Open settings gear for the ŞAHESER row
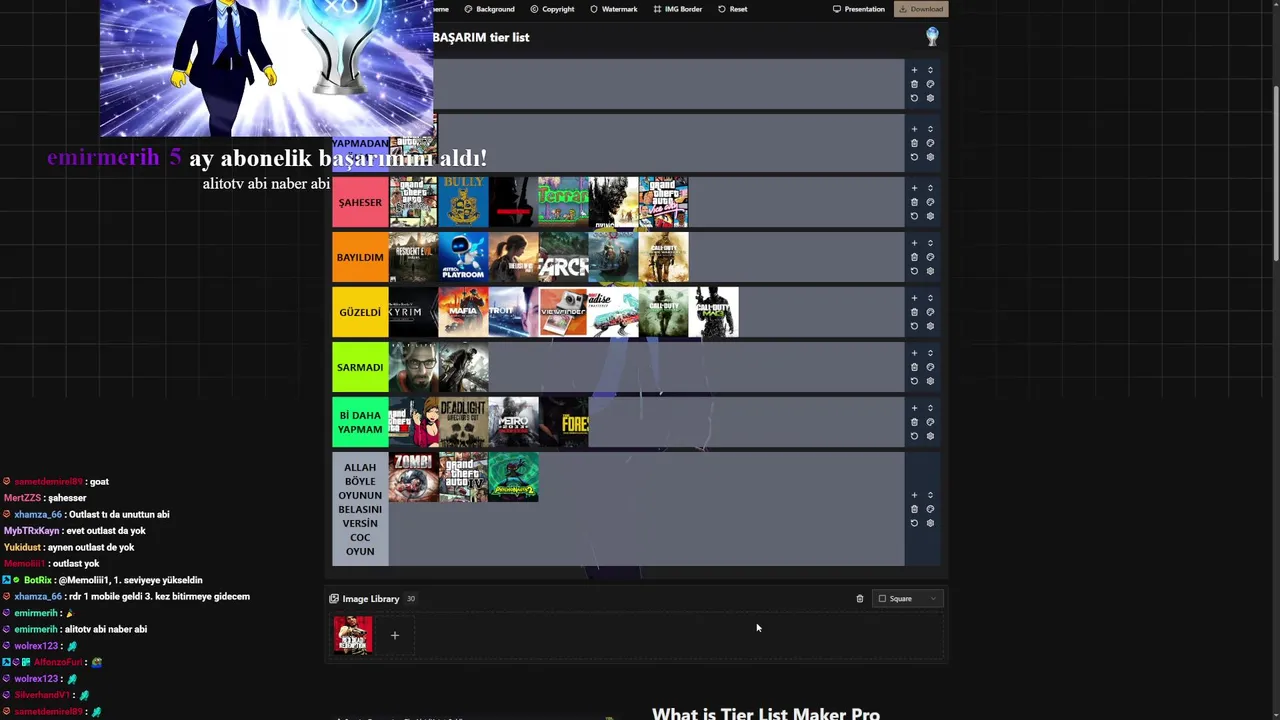The width and height of the screenshot is (1280, 720). (x=930, y=216)
